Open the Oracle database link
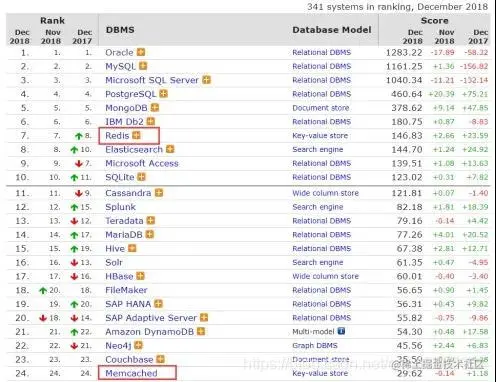Image resolution: width=496 pixels, height=382 pixels. (x=119, y=52)
